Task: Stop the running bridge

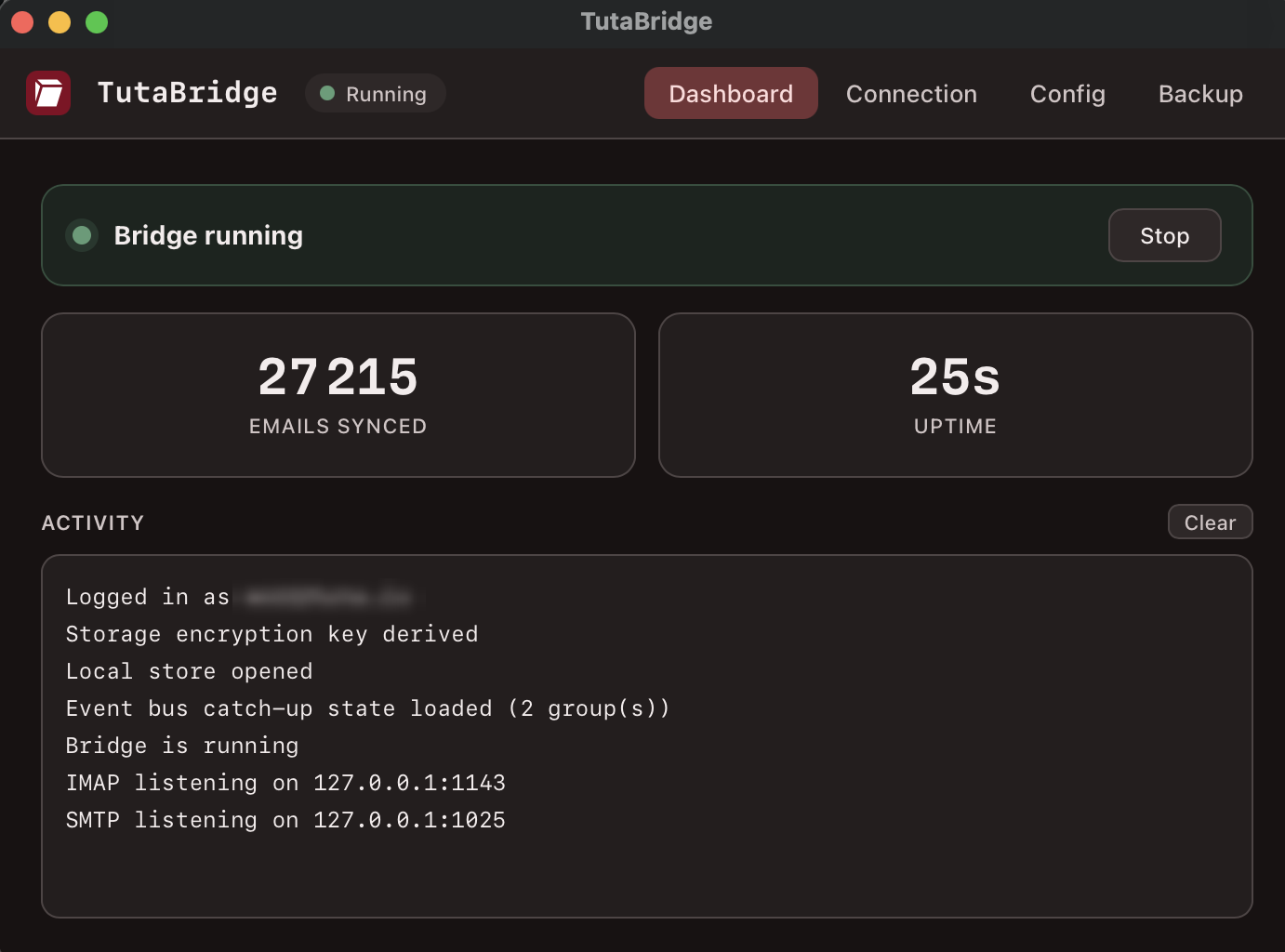Action: pos(1164,235)
